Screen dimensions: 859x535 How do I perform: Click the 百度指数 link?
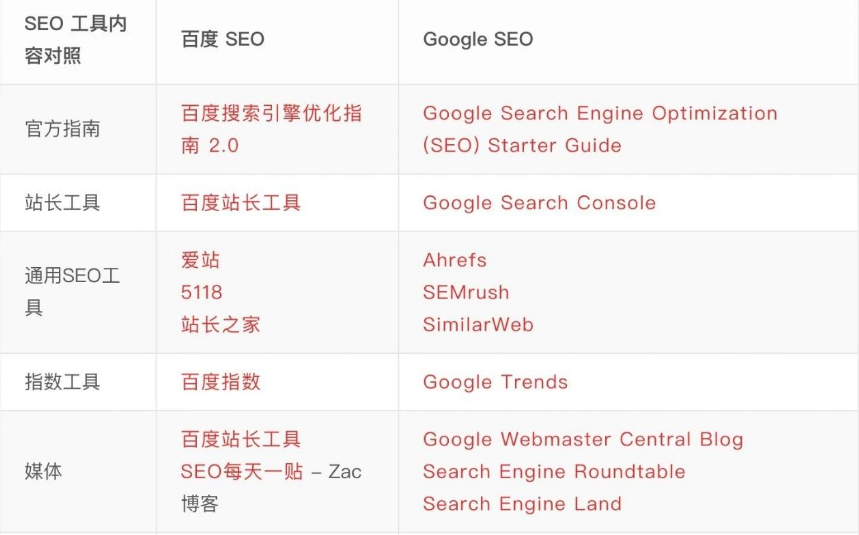(221, 382)
